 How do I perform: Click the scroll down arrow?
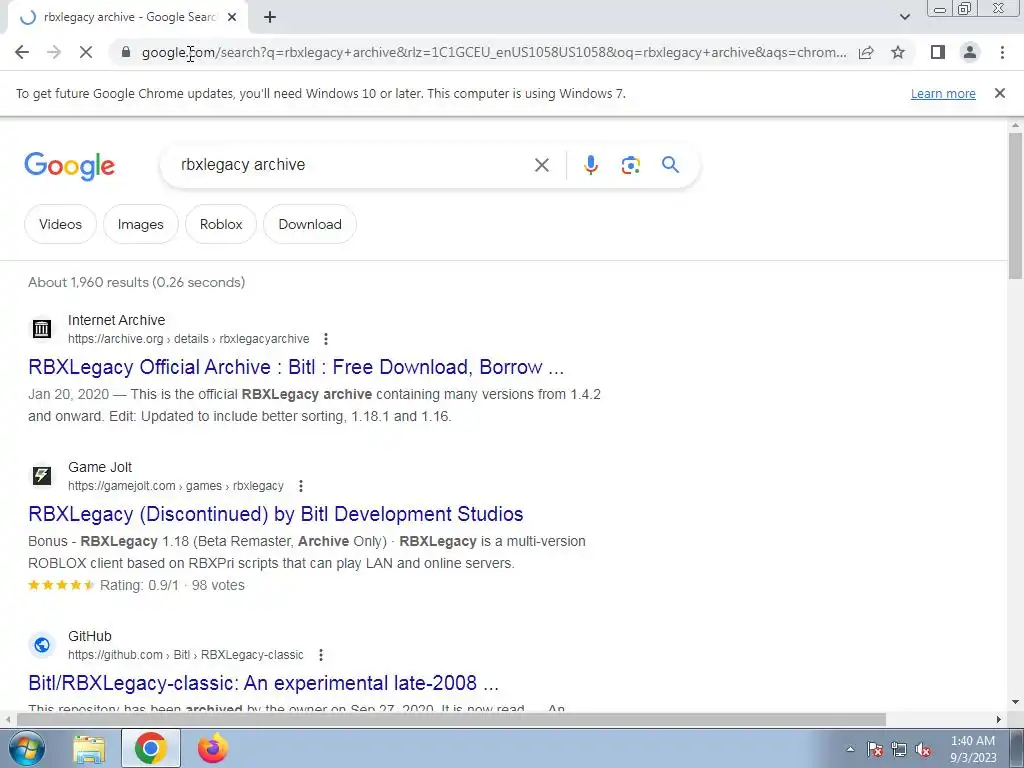(x=1015, y=702)
